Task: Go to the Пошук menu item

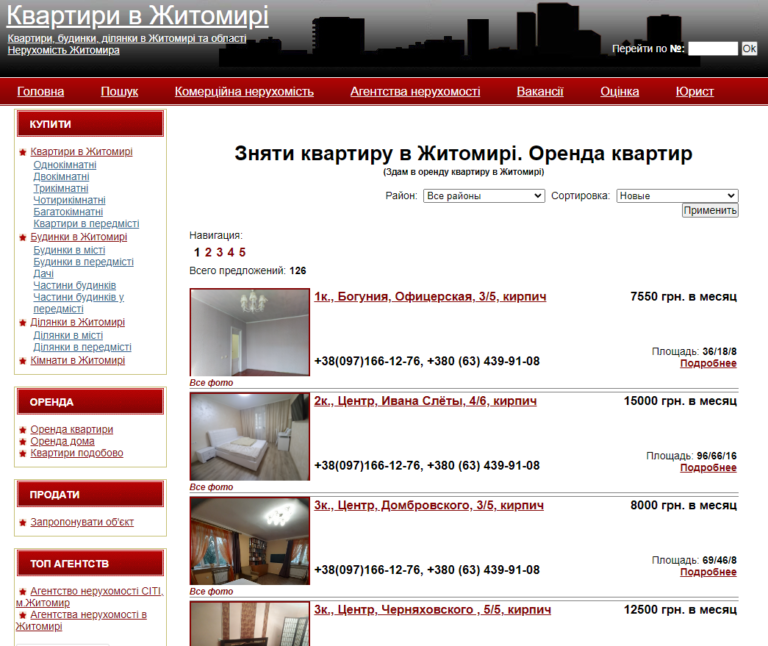Action: click(x=119, y=92)
